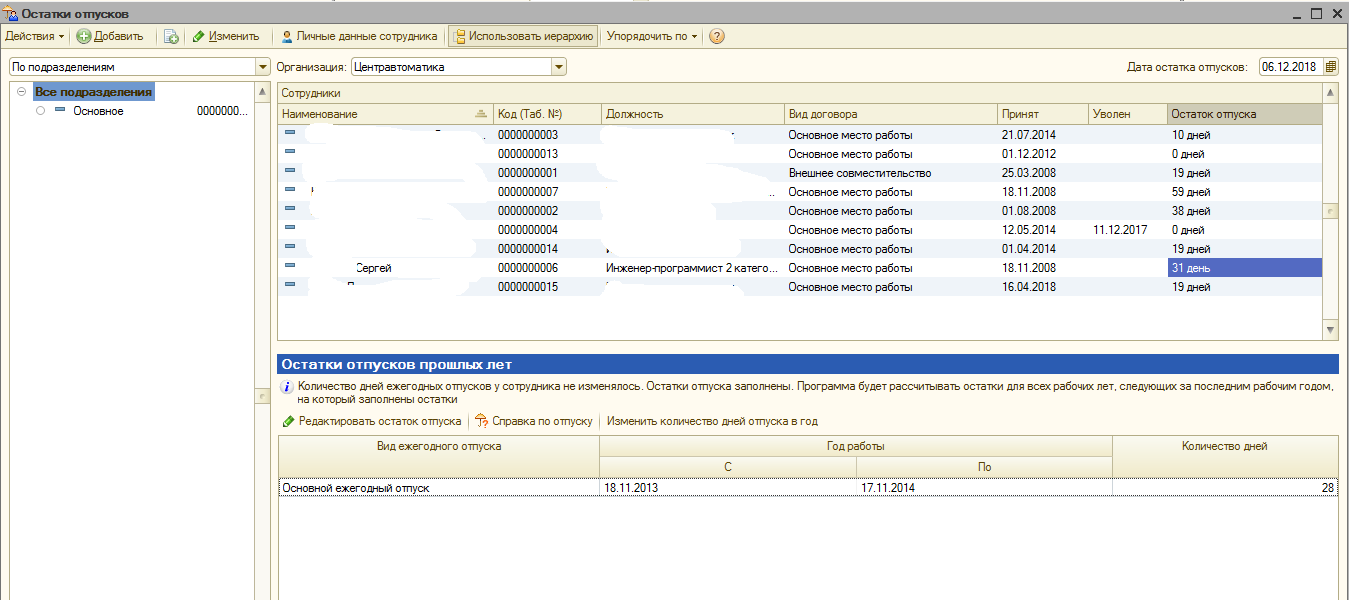This screenshot has height=600, width=1349.
Task: Click the Дата остатка отпусков date field
Action: click(x=1290, y=67)
